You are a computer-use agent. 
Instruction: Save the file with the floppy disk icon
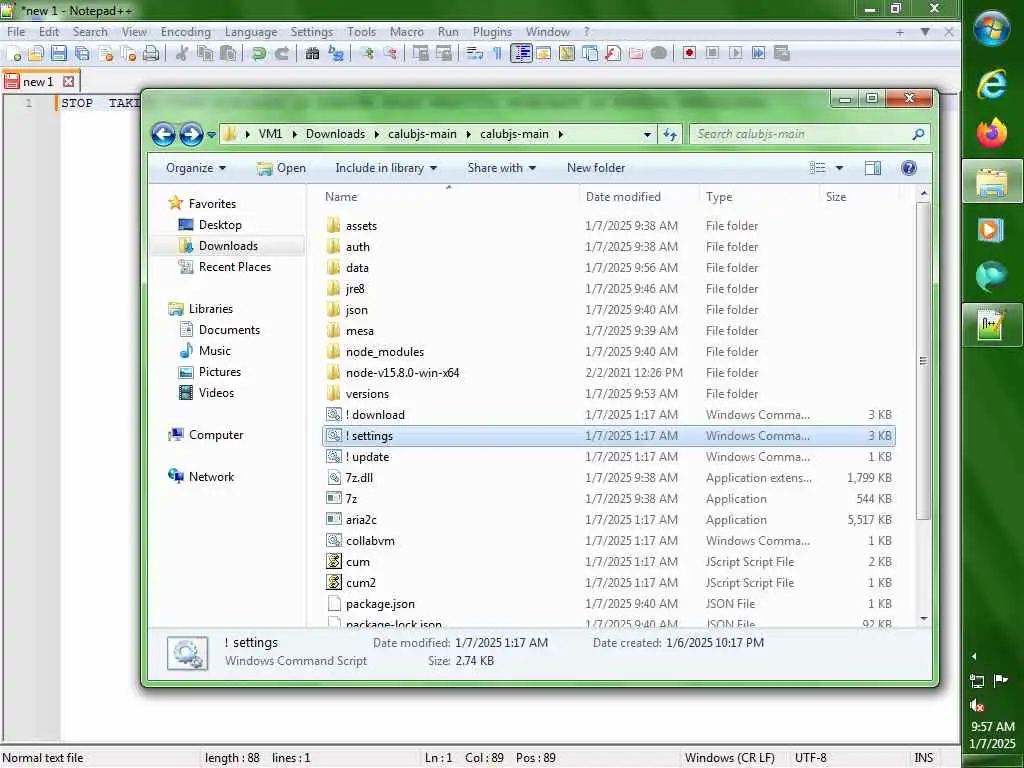click(59, 54)
